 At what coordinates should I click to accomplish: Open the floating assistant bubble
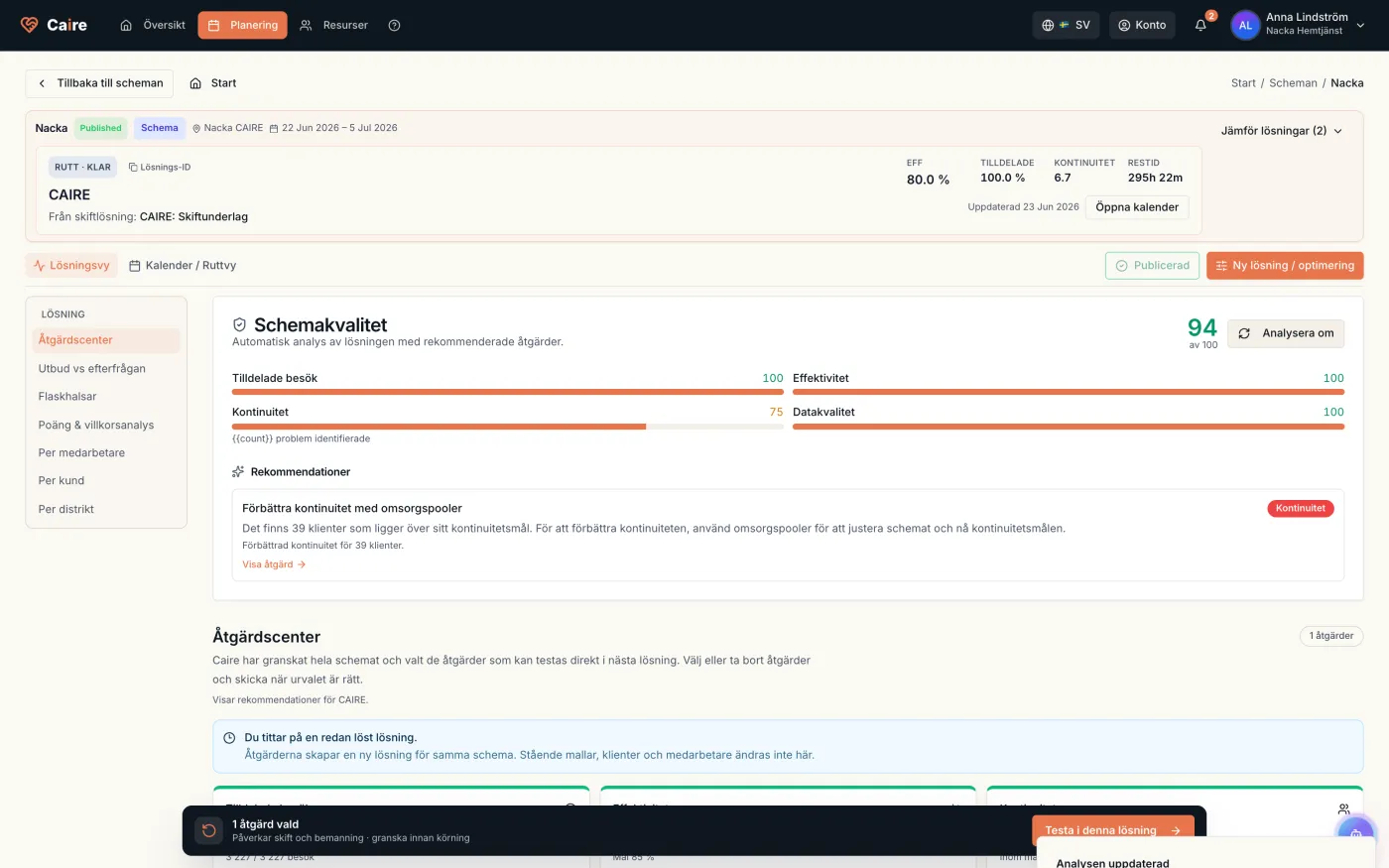tap(1355, 833)
